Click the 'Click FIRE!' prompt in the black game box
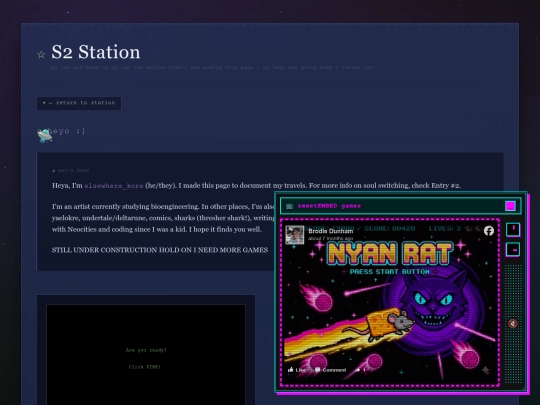Image resolution: width=540 pixels, height=405 pixels. [145, 367]
